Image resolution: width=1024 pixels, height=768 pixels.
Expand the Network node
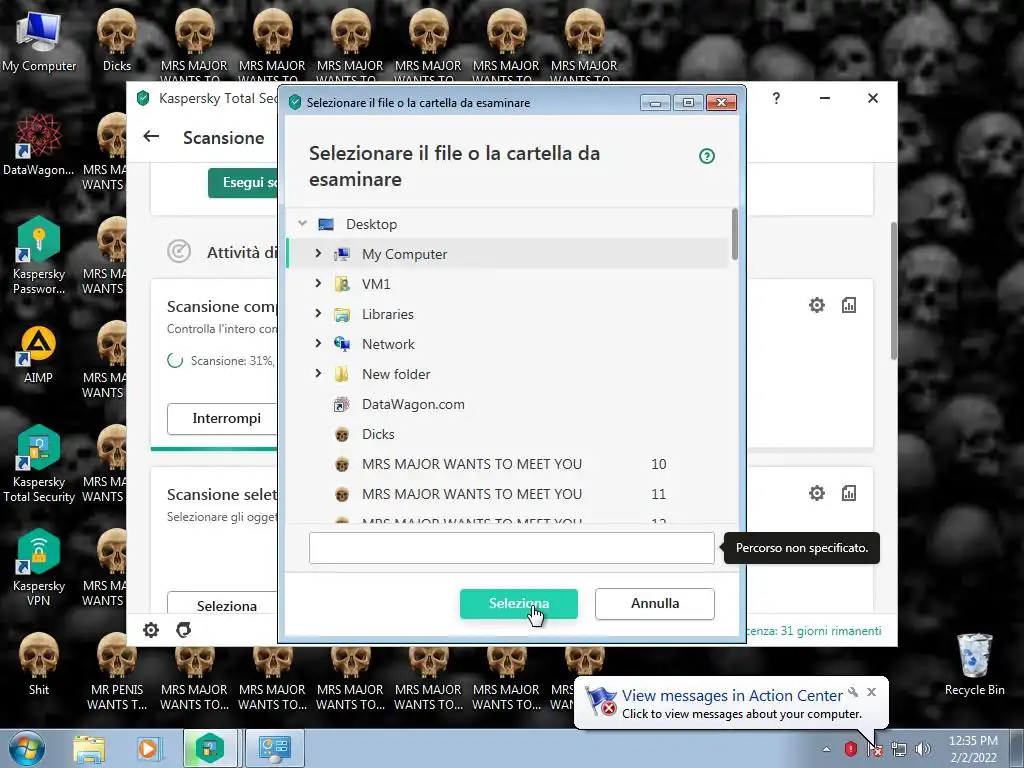tap(318, 343)
